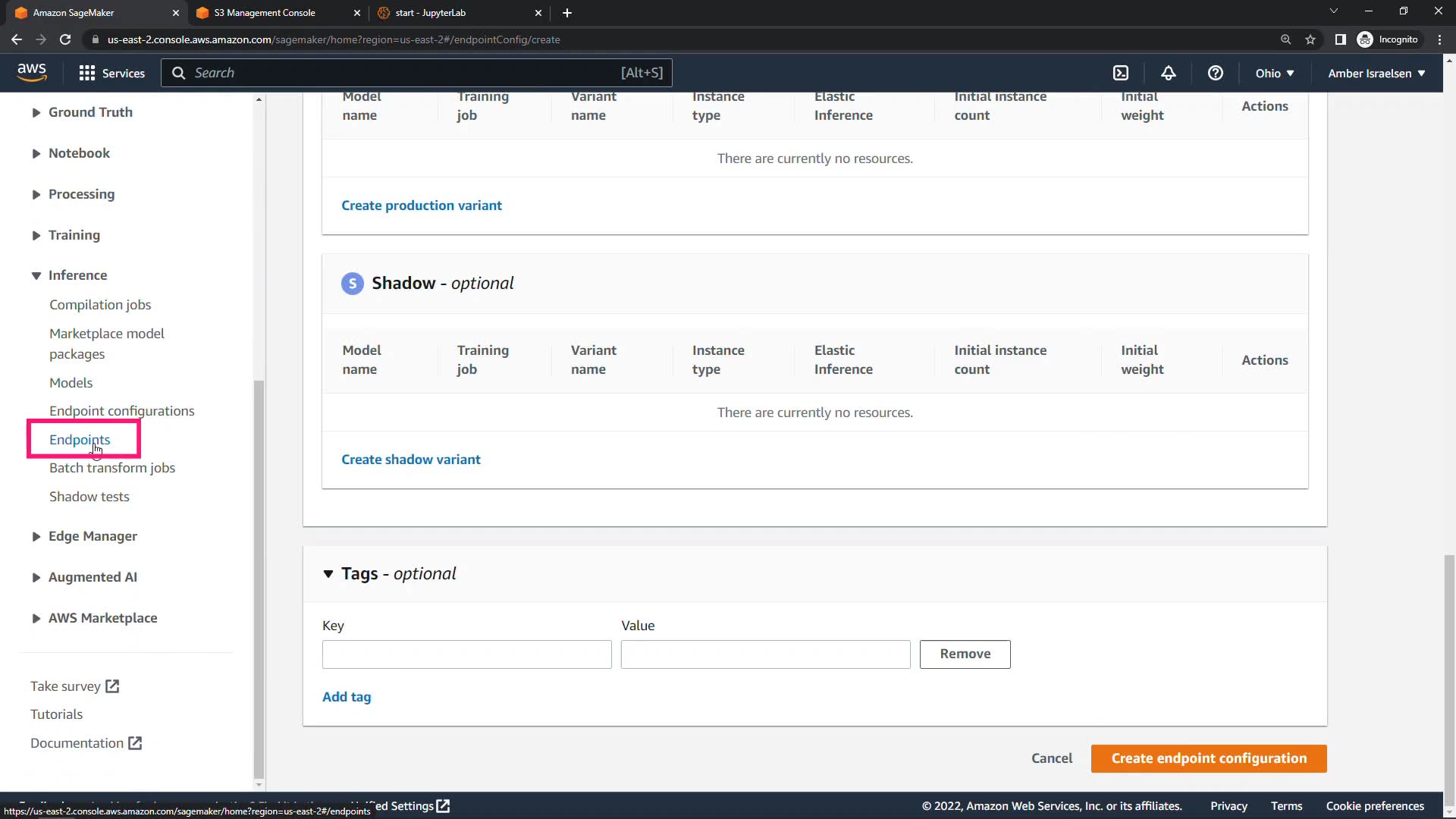Open the Services grid menu
The height and width of the screenshot is (819, 1456).
(x=112, y=73)
